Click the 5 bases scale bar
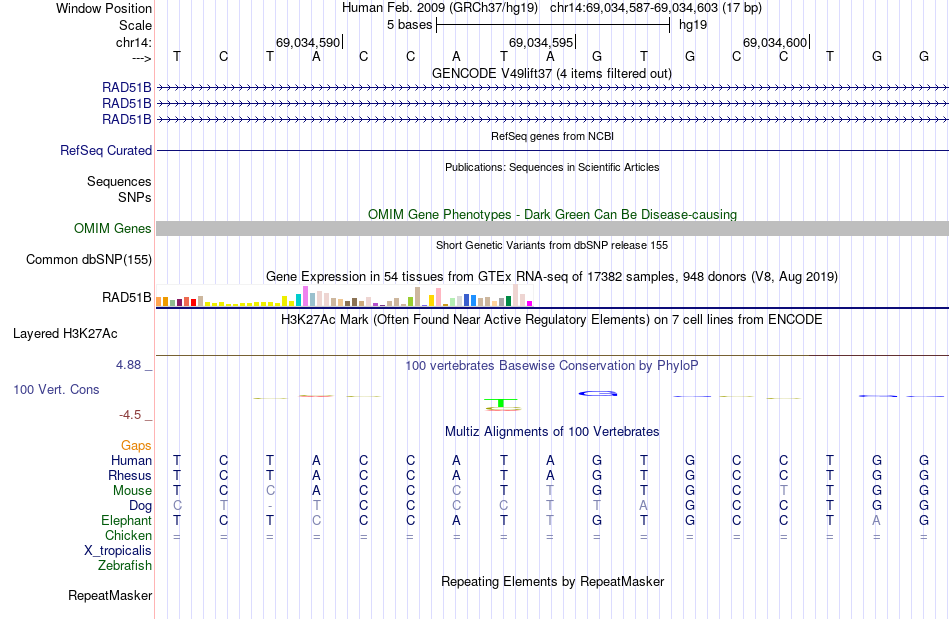 [x=553, y=25]
